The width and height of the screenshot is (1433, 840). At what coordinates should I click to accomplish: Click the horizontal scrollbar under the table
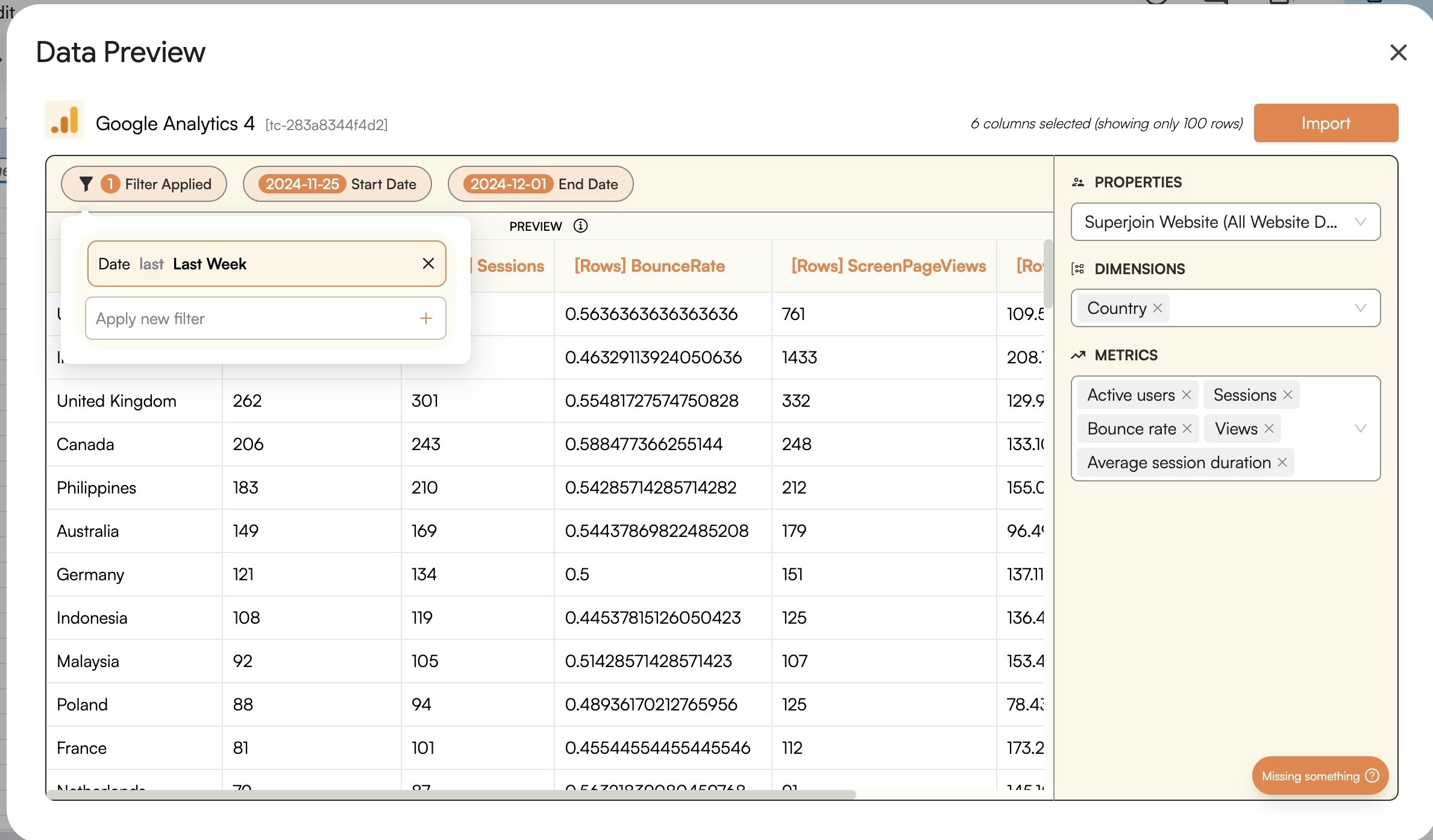[452, 794]
